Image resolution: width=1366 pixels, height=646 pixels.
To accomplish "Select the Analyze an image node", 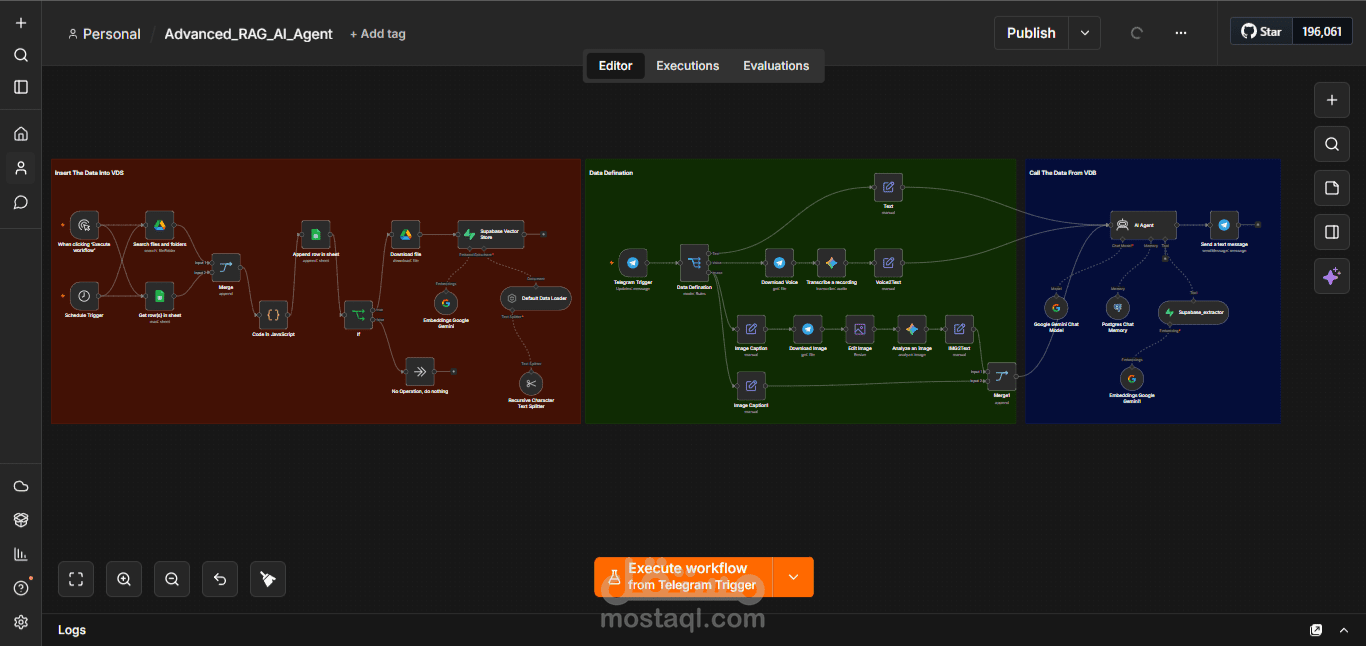I will pyautogui.click(x=911, y=329).
